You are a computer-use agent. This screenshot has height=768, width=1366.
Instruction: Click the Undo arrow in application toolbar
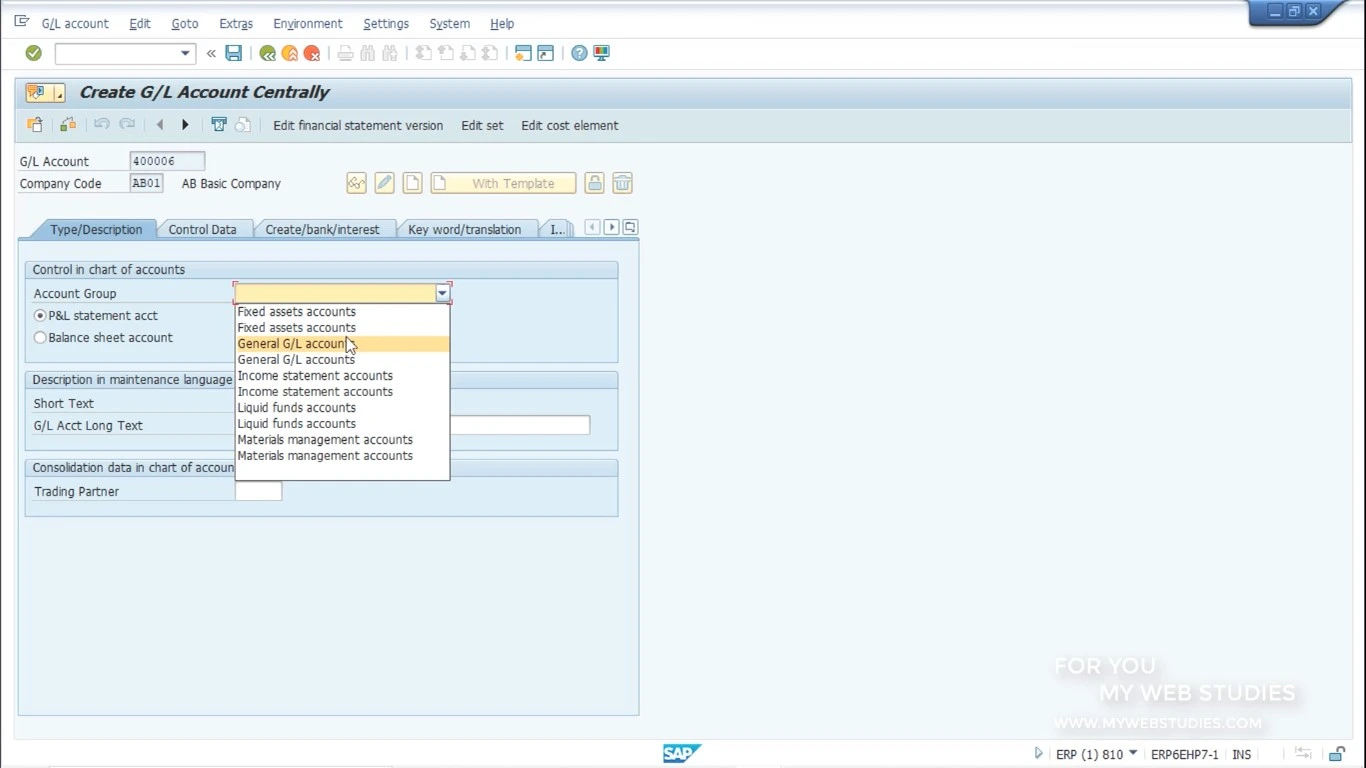coord(102,125)
